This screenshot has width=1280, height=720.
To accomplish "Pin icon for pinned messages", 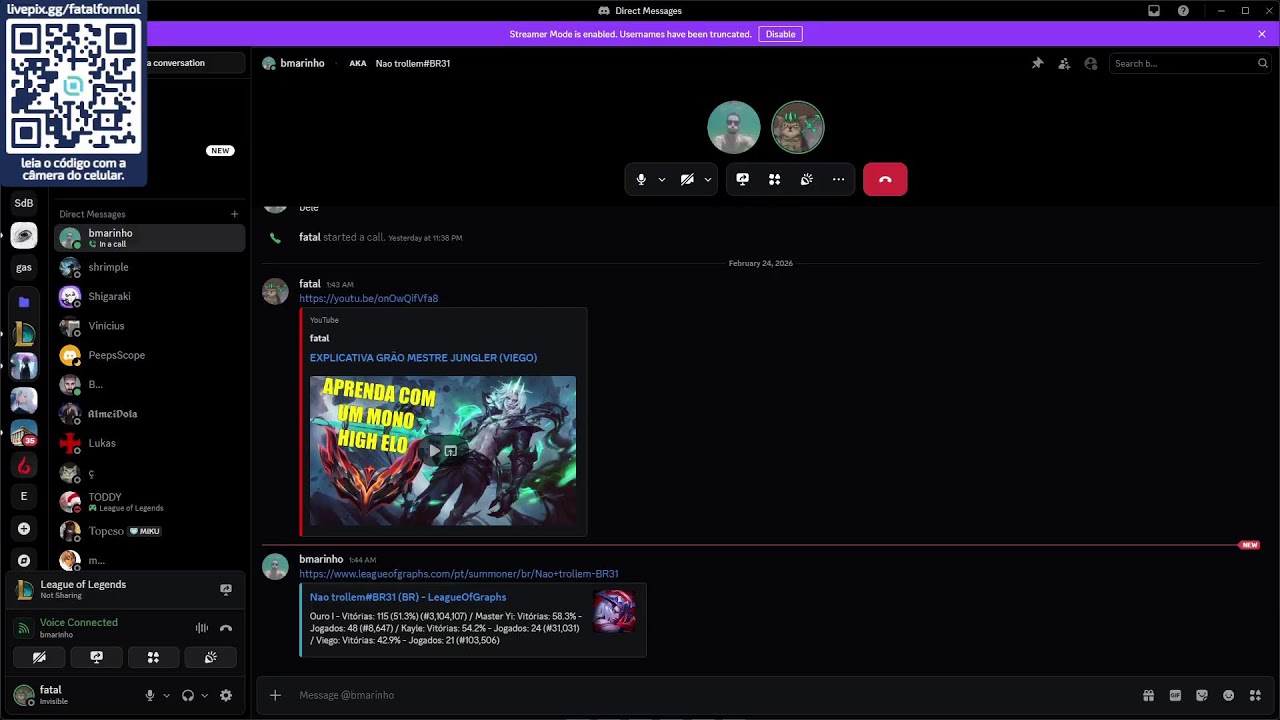I will pos(1037,63).
